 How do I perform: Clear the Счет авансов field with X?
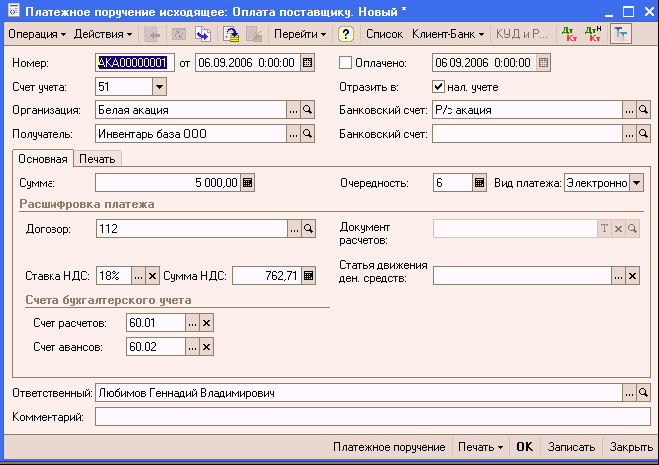tap(206, 347)
